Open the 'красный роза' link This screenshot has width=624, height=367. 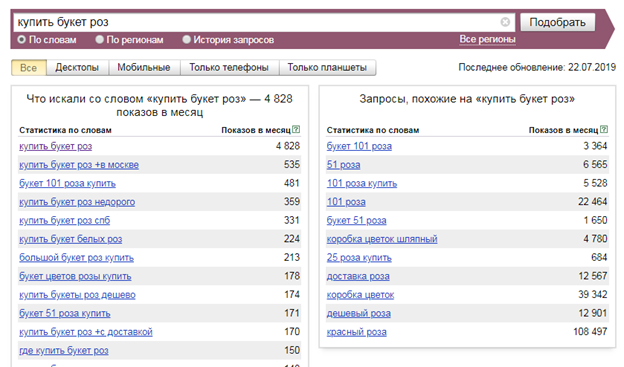(x=357, y=332)
